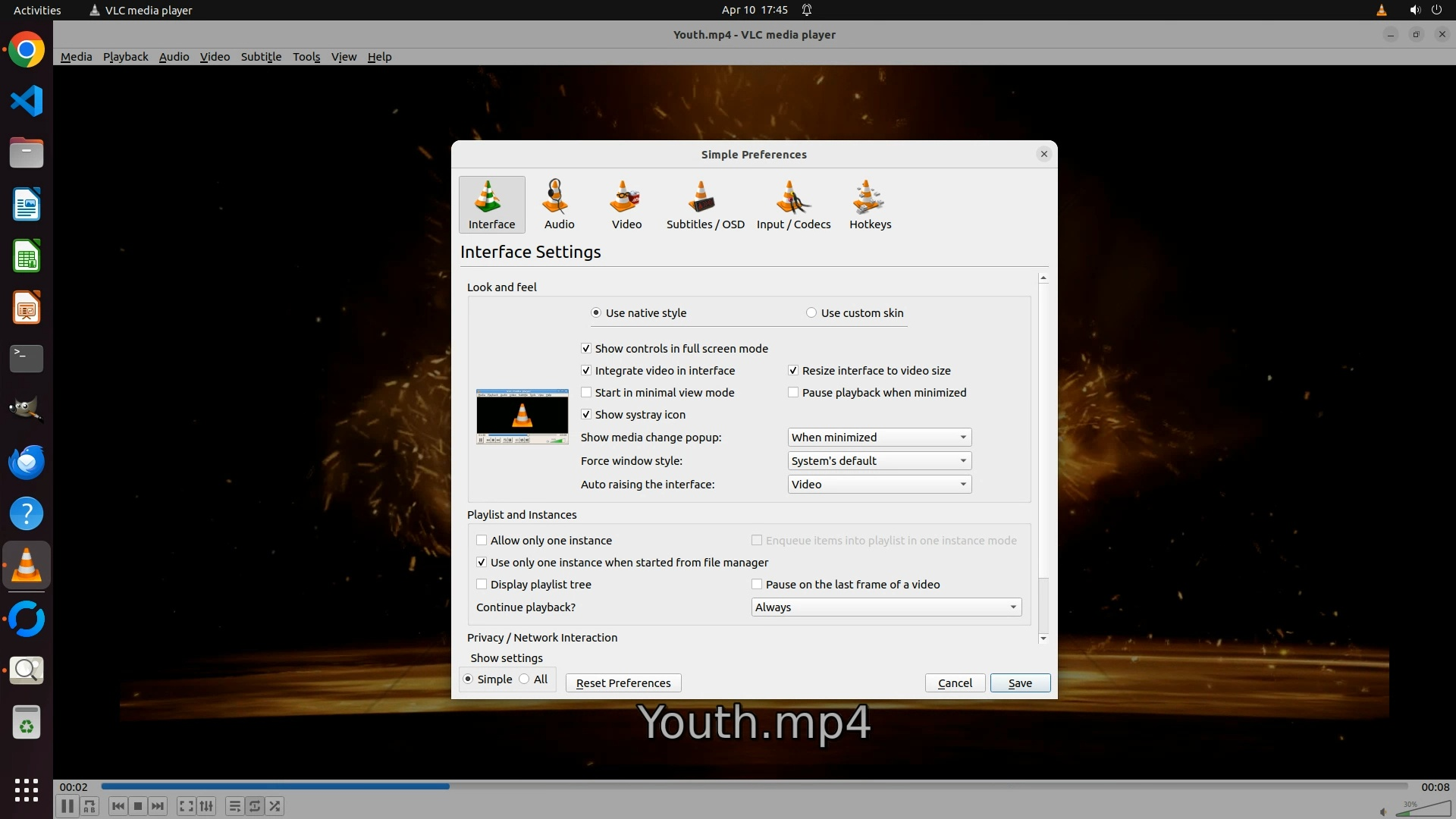
Task: Pause playback with the pause button
Action: (x=67, y=806)
